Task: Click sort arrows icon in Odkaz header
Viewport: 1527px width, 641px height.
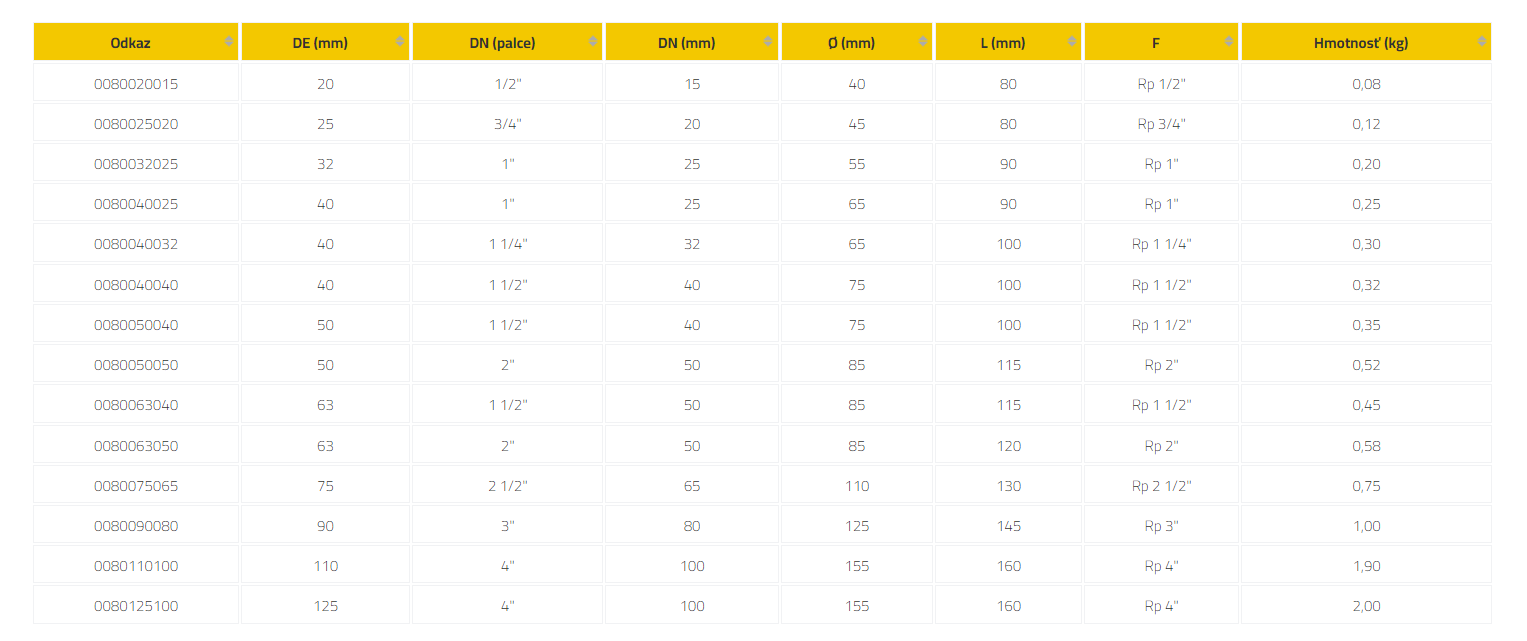Action: [x=229, y=41]
